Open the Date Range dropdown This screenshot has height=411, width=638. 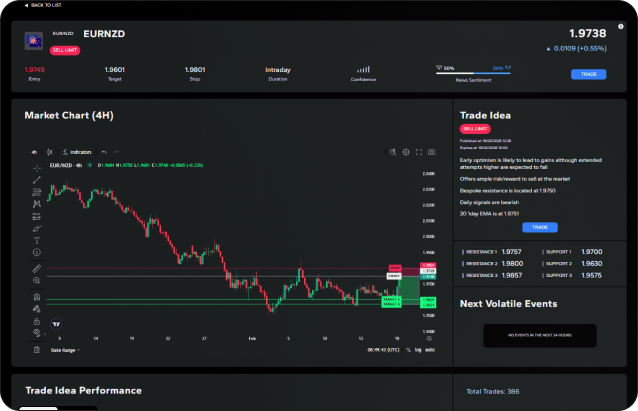(x=64, y=350)
